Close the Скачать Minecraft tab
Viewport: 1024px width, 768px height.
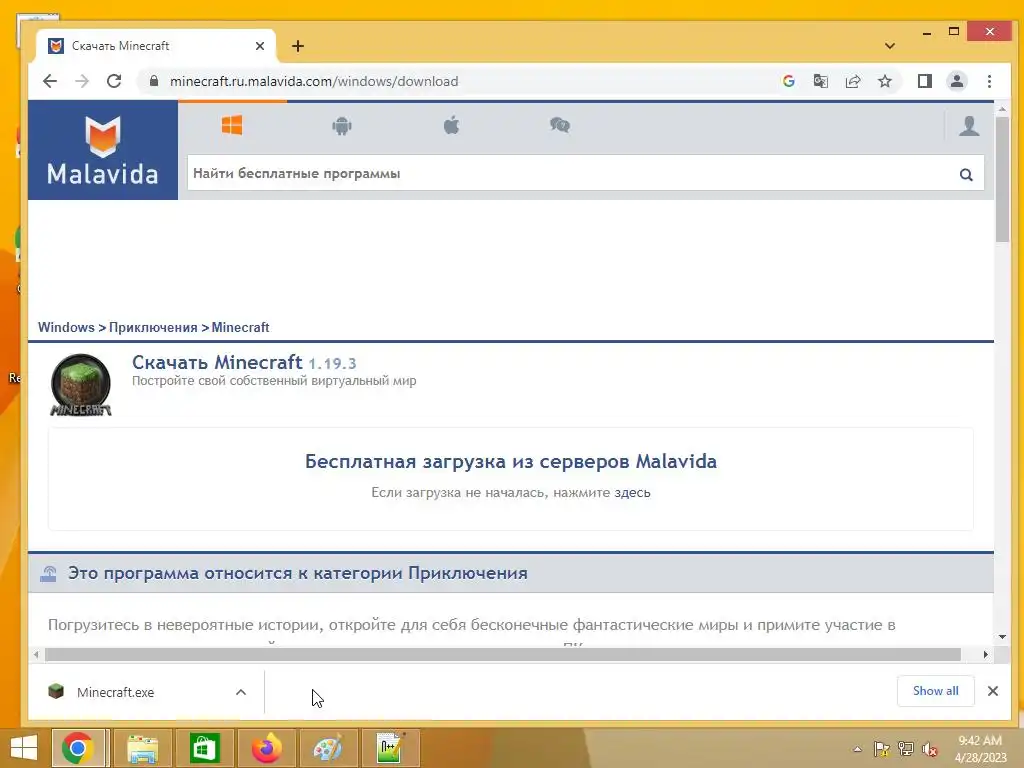[x=259, y=46]
